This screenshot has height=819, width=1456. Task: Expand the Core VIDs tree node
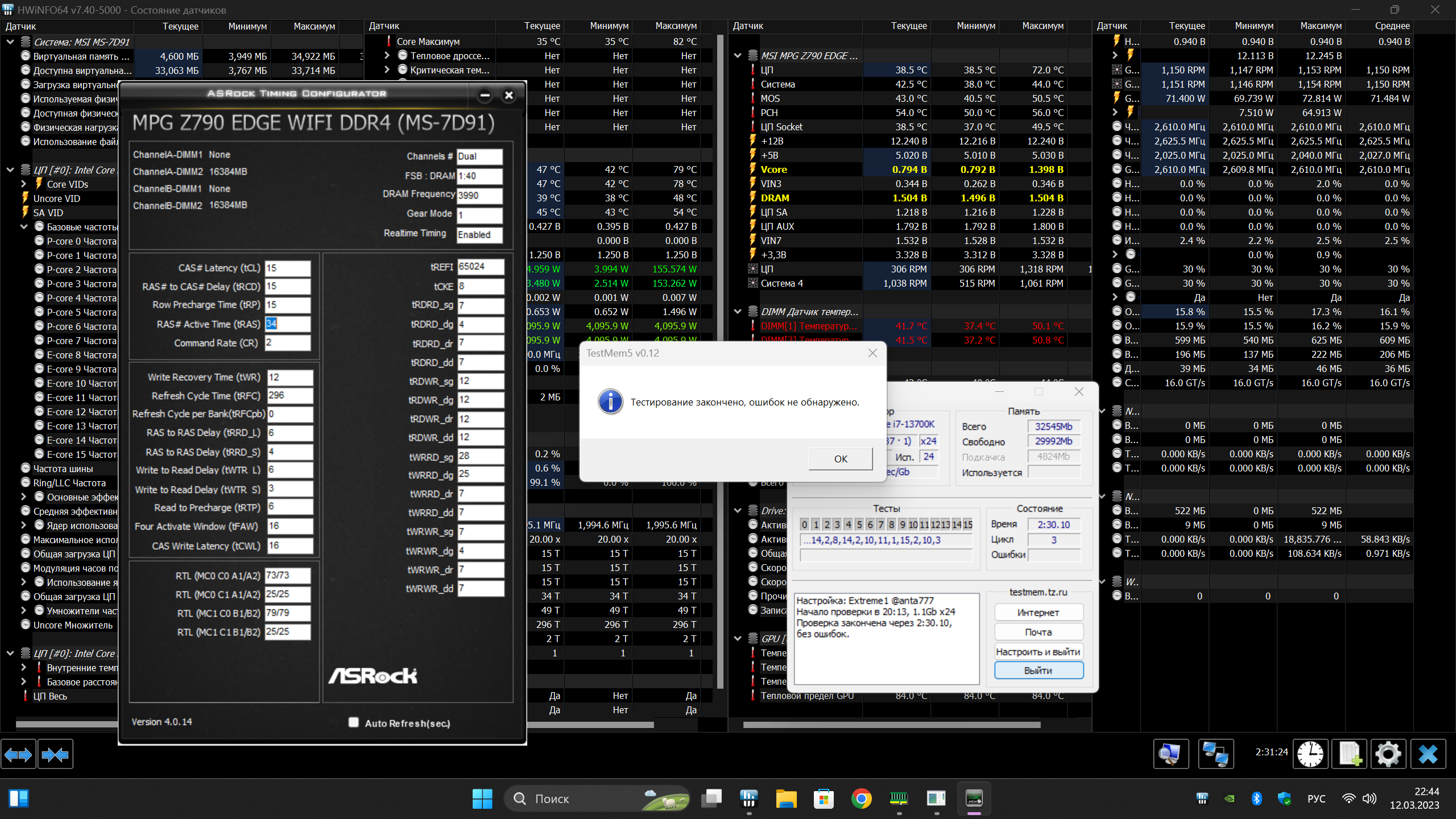tap(24, 184)
